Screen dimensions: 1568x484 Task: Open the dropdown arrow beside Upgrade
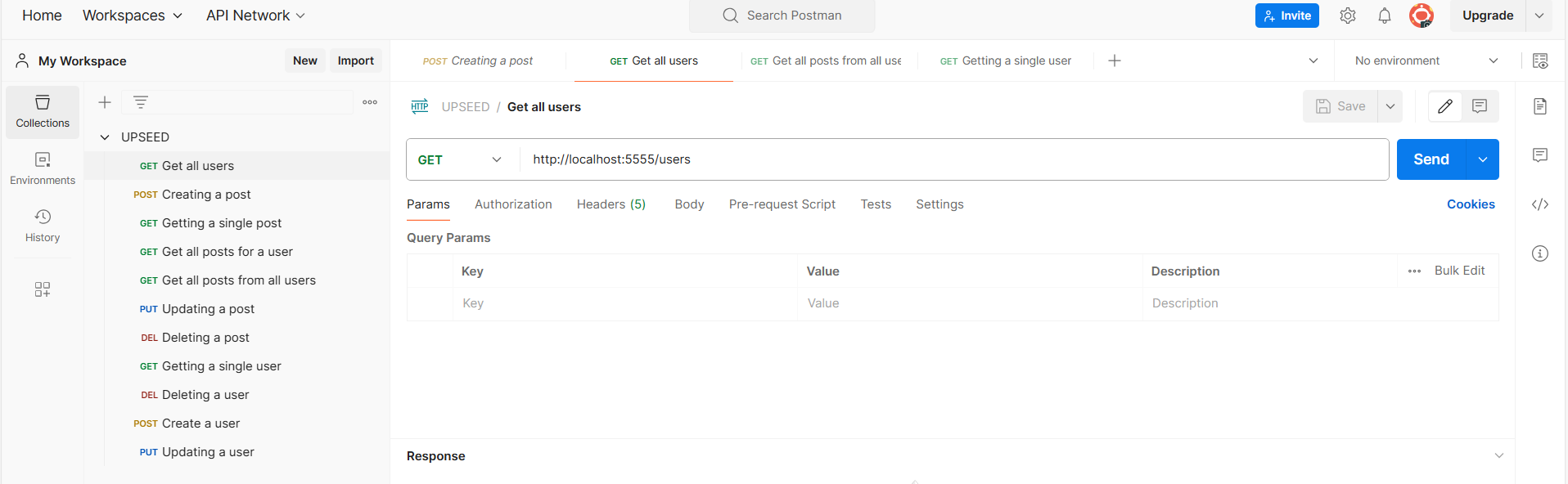click(1539, 16)
